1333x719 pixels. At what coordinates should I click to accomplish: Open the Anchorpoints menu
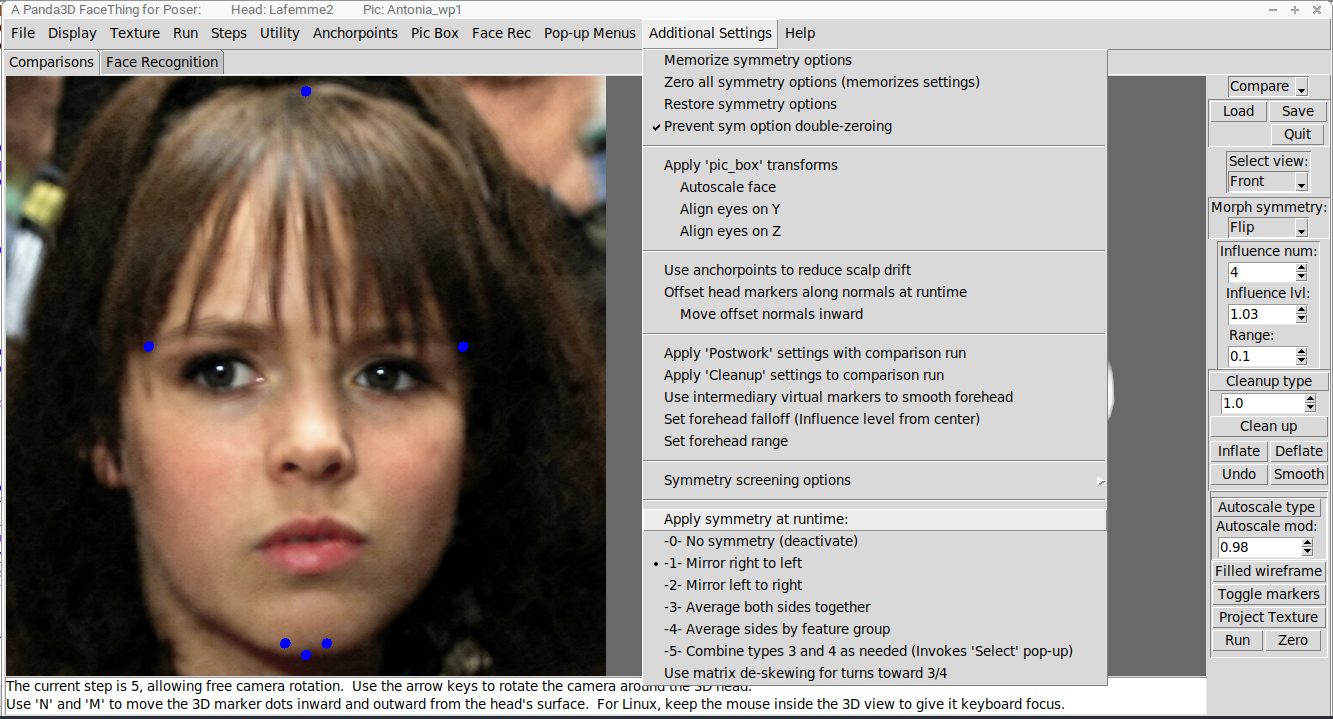pos(355,33)
